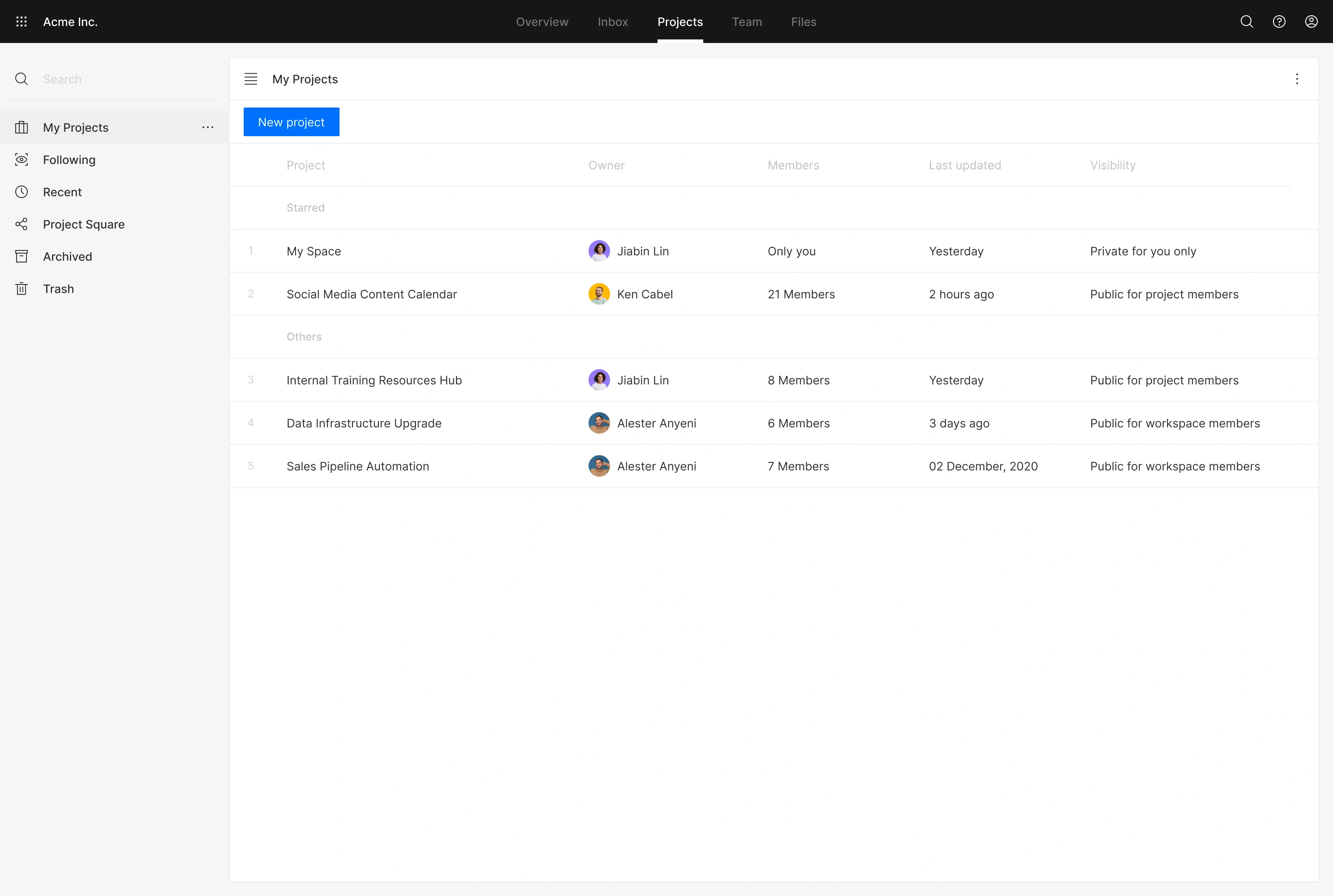Open the Sales Pipeline Automation project row

(358, 466)
